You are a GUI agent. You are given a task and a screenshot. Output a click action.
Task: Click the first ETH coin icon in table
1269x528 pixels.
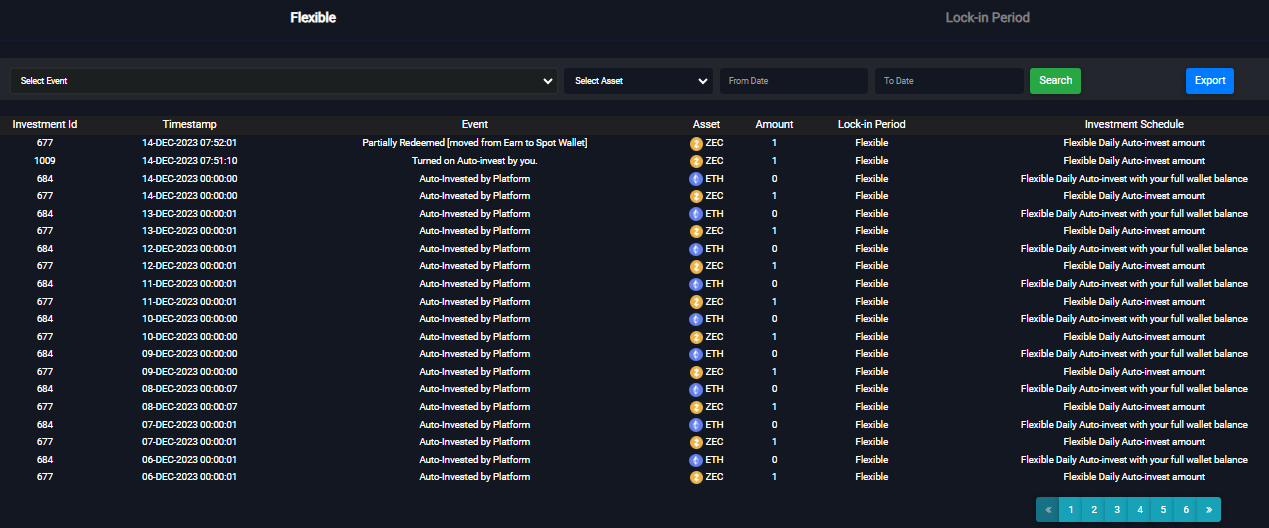coord(696,179)
